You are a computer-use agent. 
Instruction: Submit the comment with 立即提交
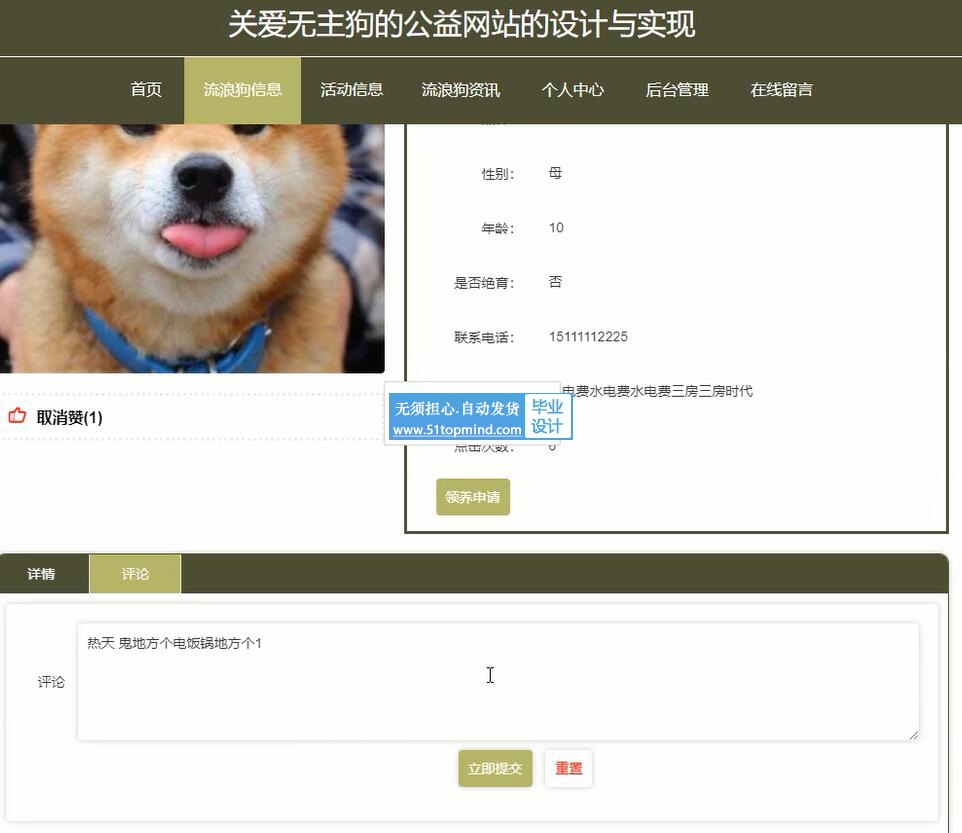pyautogui.click(x=495, y=768)
